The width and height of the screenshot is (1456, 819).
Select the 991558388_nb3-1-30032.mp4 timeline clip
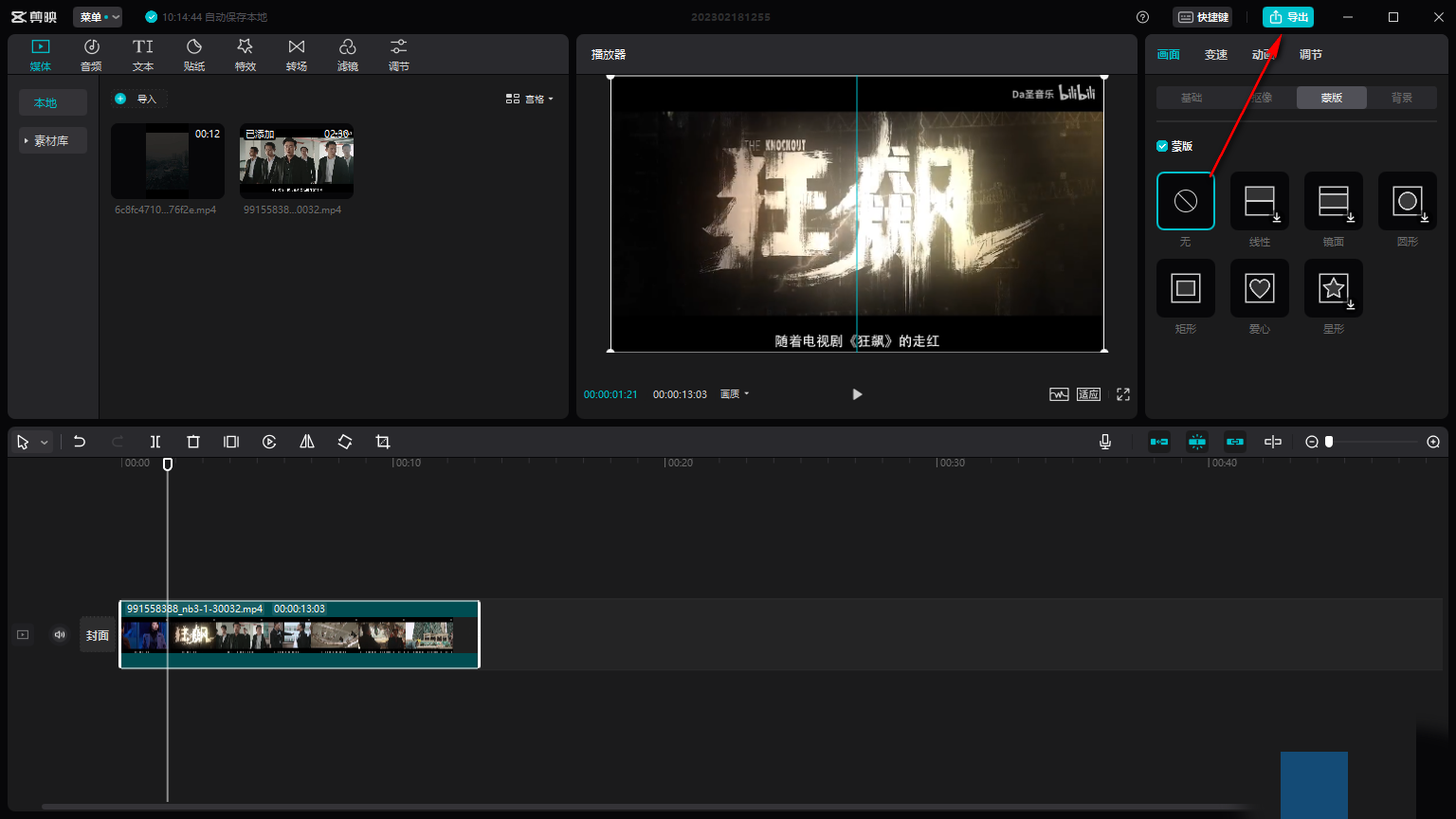pos(300,634)
